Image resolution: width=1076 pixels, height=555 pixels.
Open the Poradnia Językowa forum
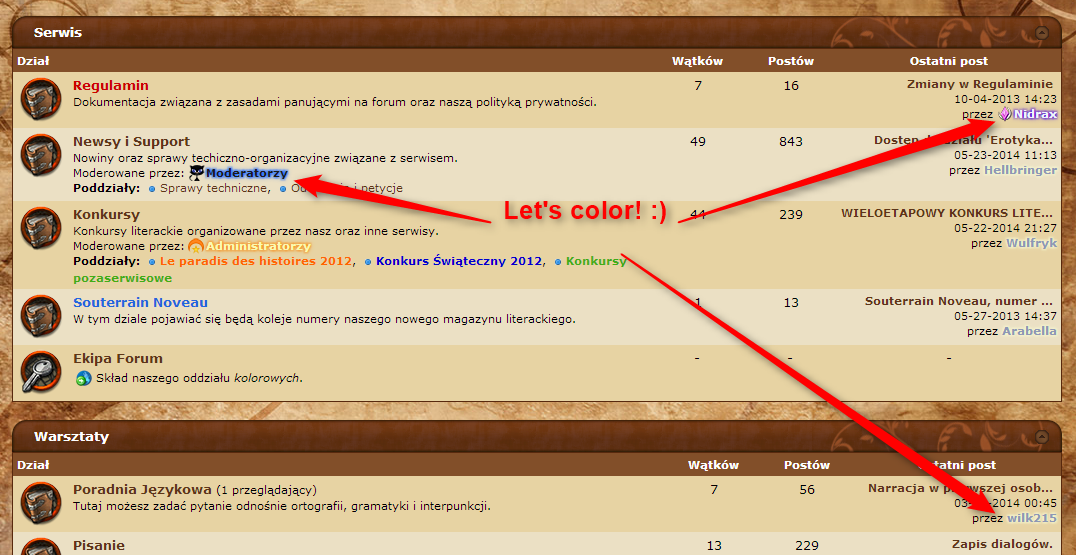coord(142,490)
